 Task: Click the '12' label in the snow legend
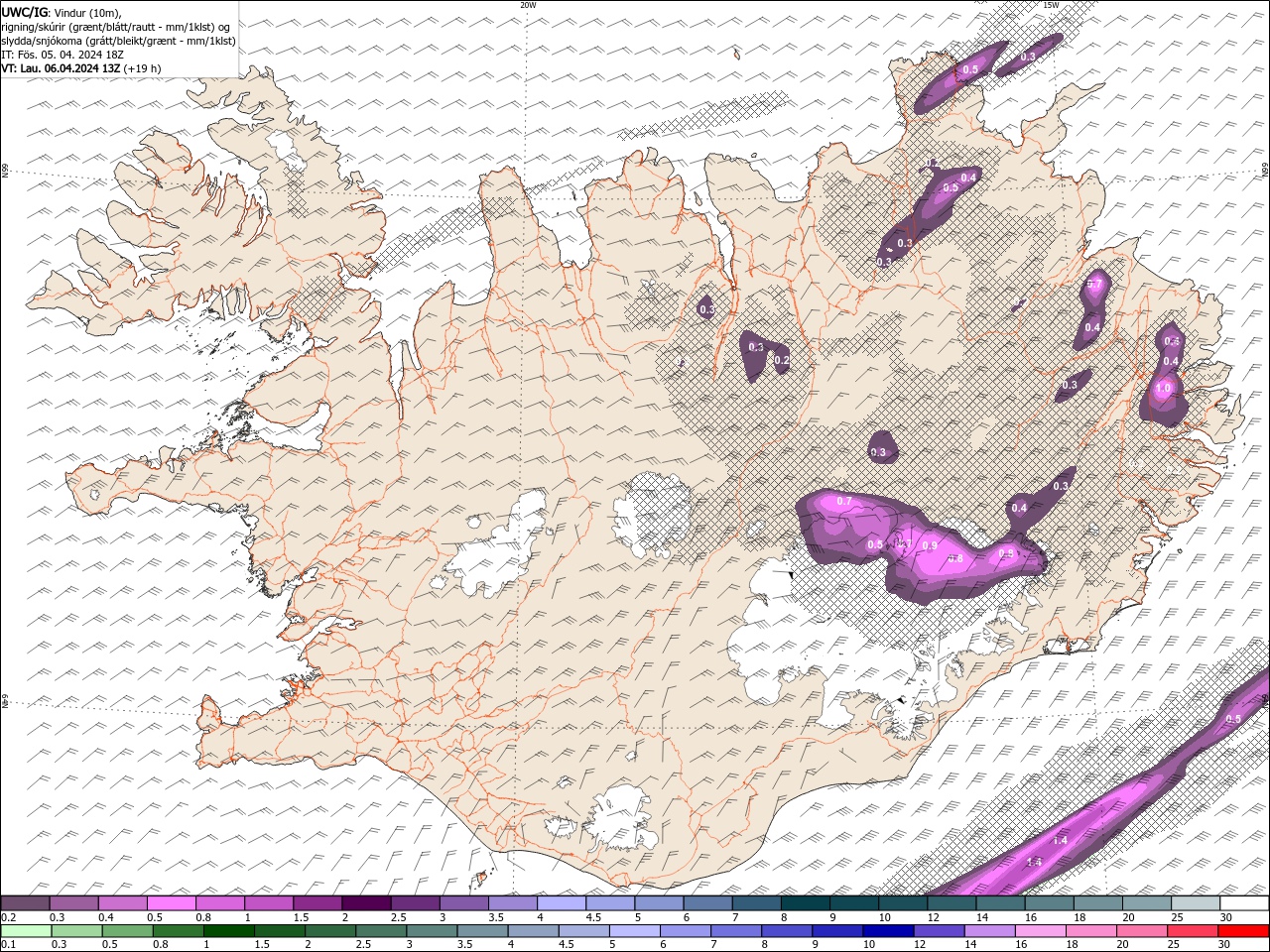pos(934,917)
